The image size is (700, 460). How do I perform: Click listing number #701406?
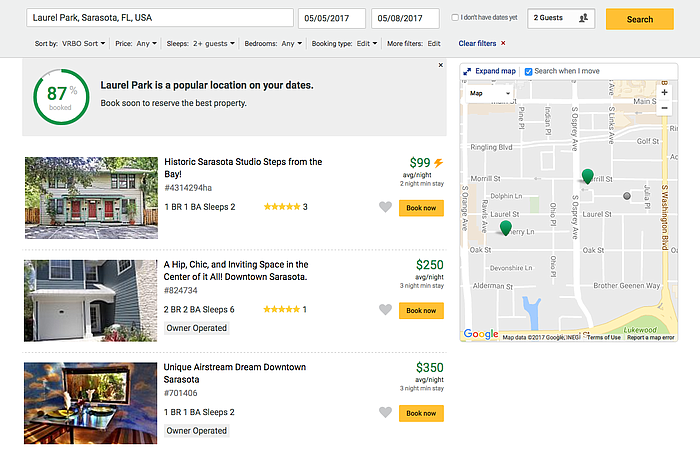(180, 393)
